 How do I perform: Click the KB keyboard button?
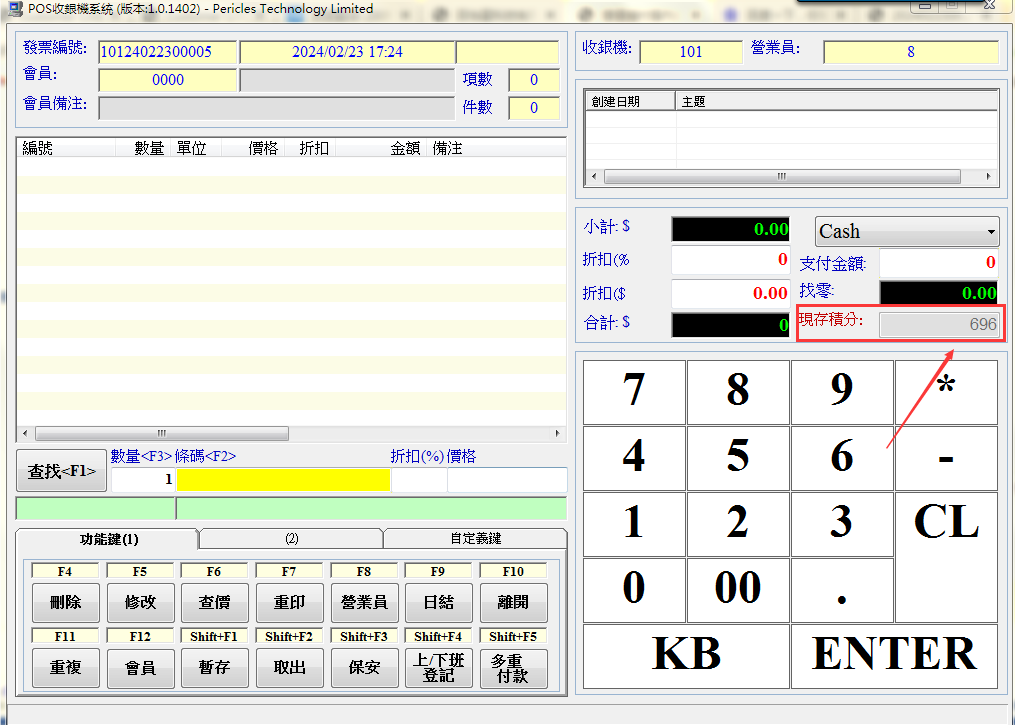click(x=686, y=656)
